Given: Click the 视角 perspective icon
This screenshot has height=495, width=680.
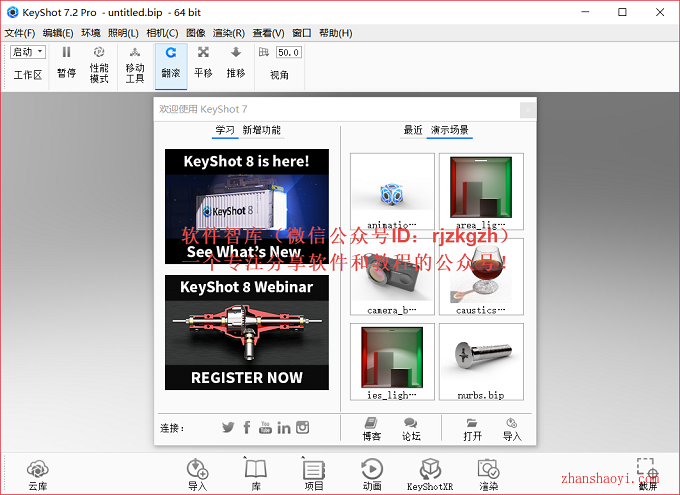Looking at the screenshot, I should 264,52.
